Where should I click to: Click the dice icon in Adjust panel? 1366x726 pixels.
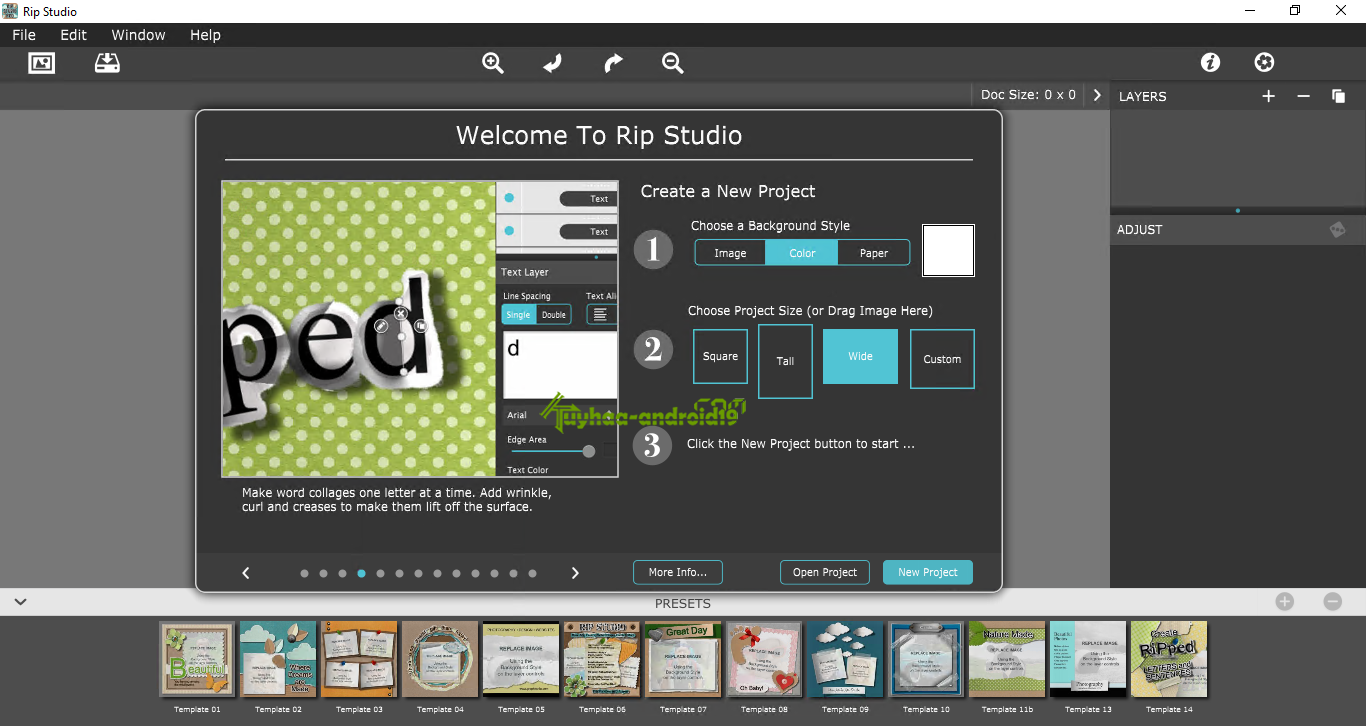pyautogui.click(x=1337, y=229)
